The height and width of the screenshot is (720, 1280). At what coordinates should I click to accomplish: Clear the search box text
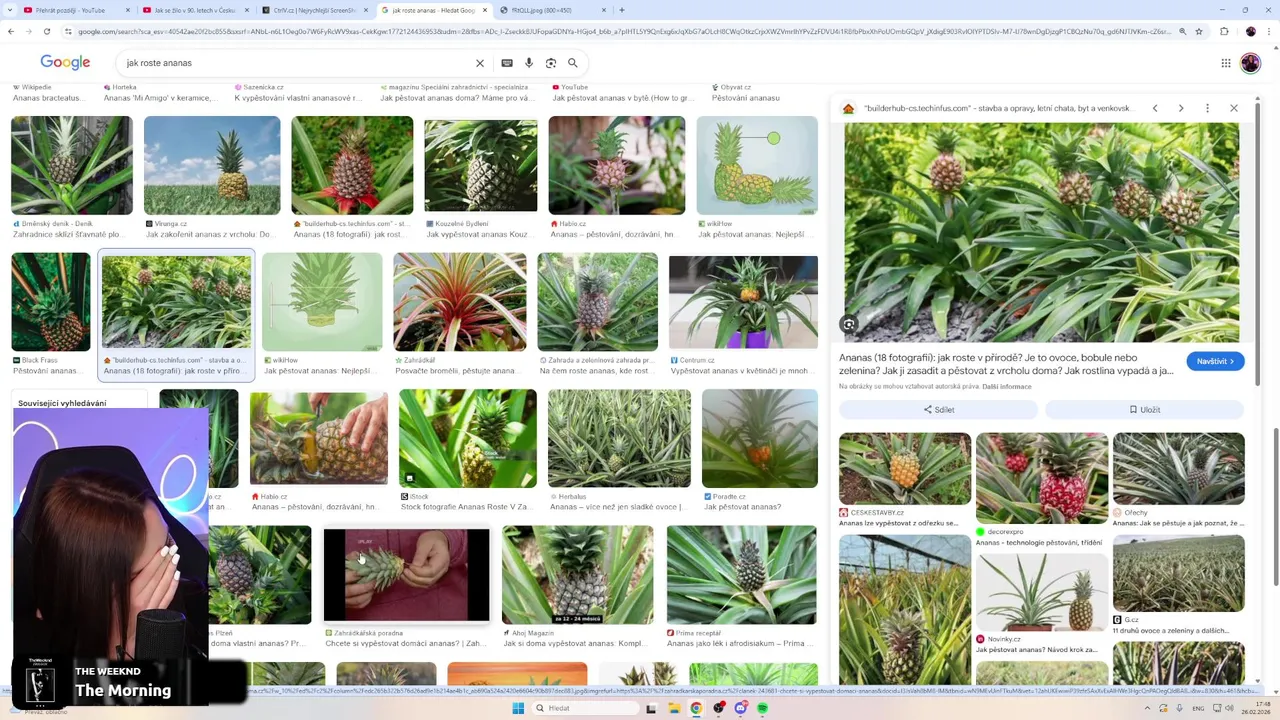[x=480, y=63]
